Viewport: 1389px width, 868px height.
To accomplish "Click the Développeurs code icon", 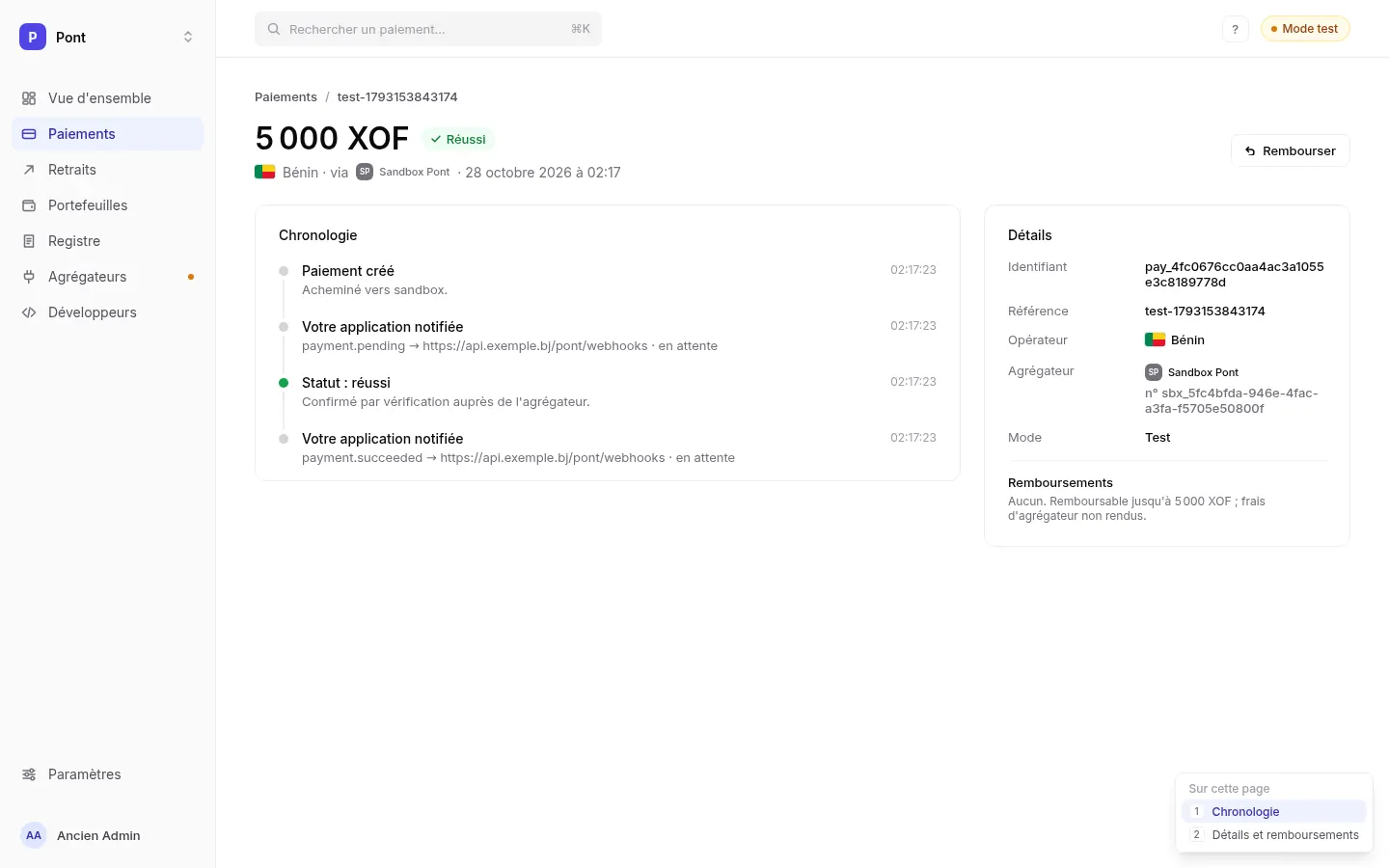I will (29, 312).
